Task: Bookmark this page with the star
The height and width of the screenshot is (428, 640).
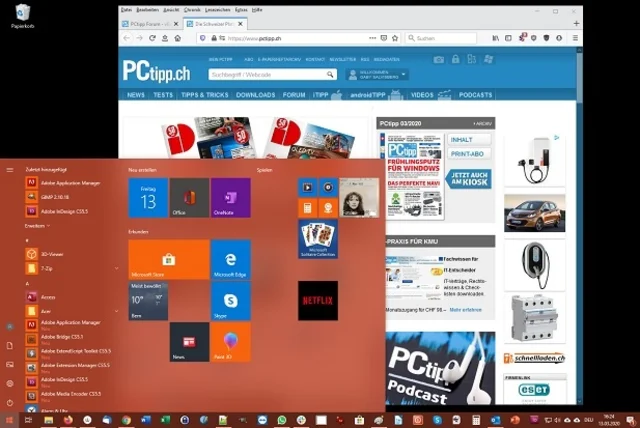Action: [x=395, y=38]
